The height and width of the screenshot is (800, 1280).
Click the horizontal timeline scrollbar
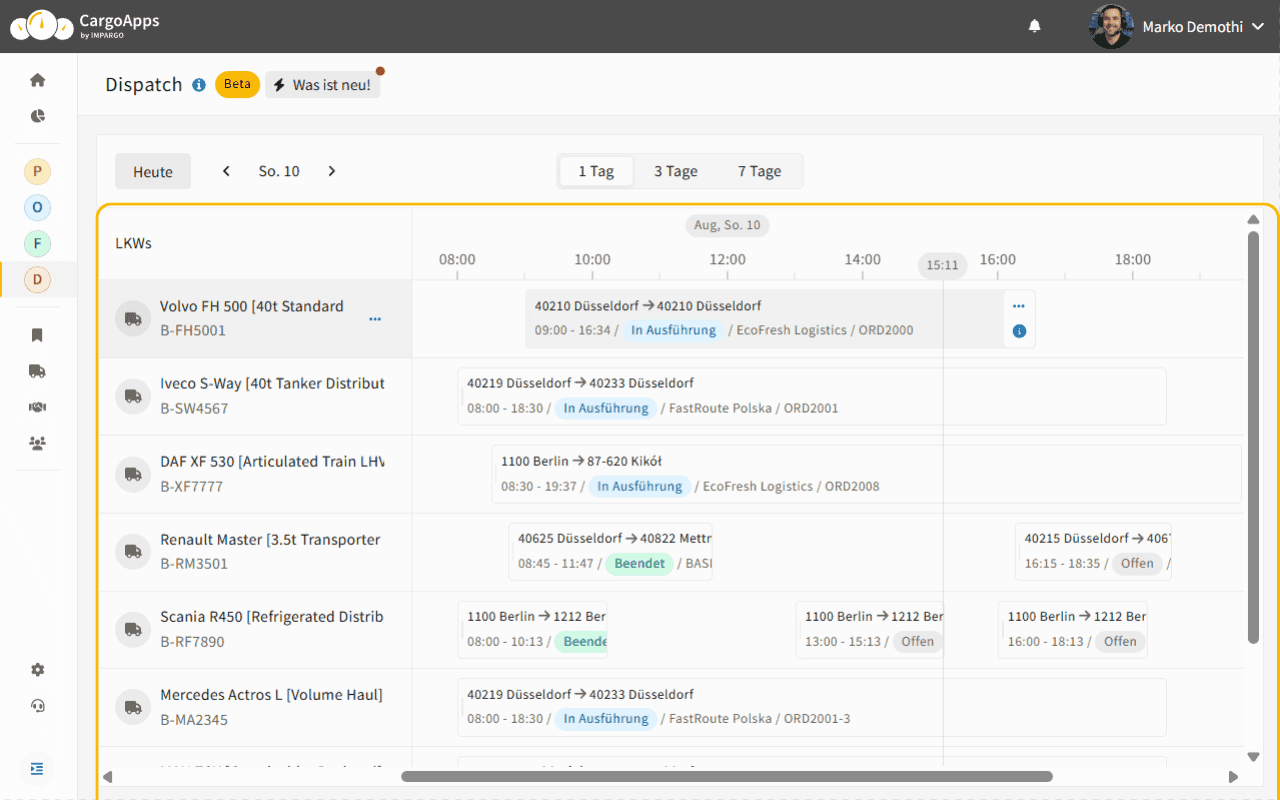point(726,776)
